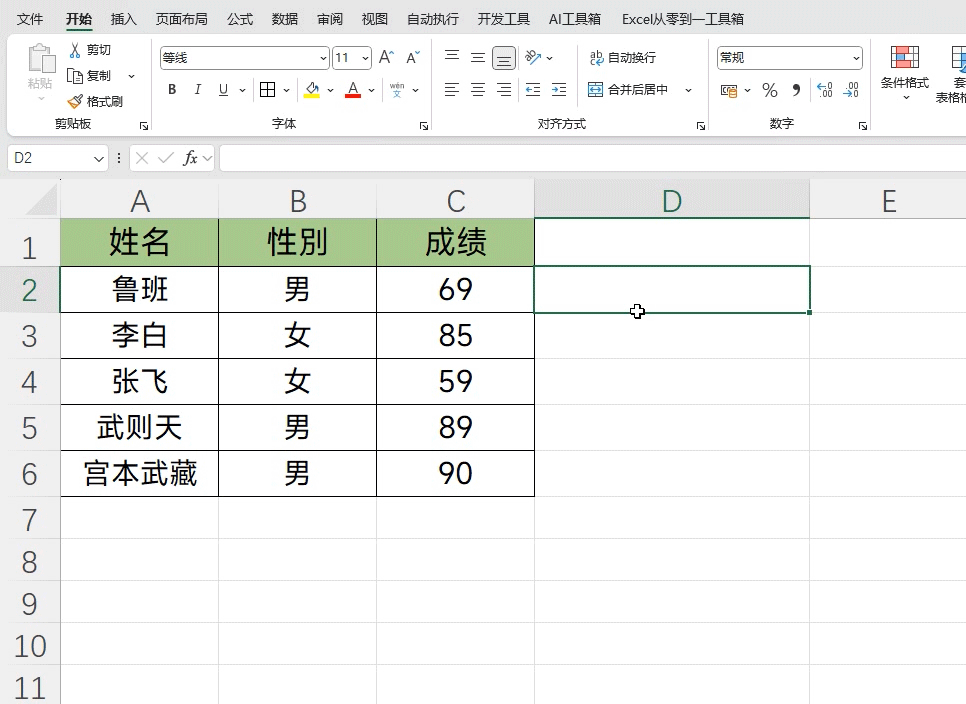Select the Format Painter brush
Viewport: 966px width, 704px height.
tap(75, 102)
